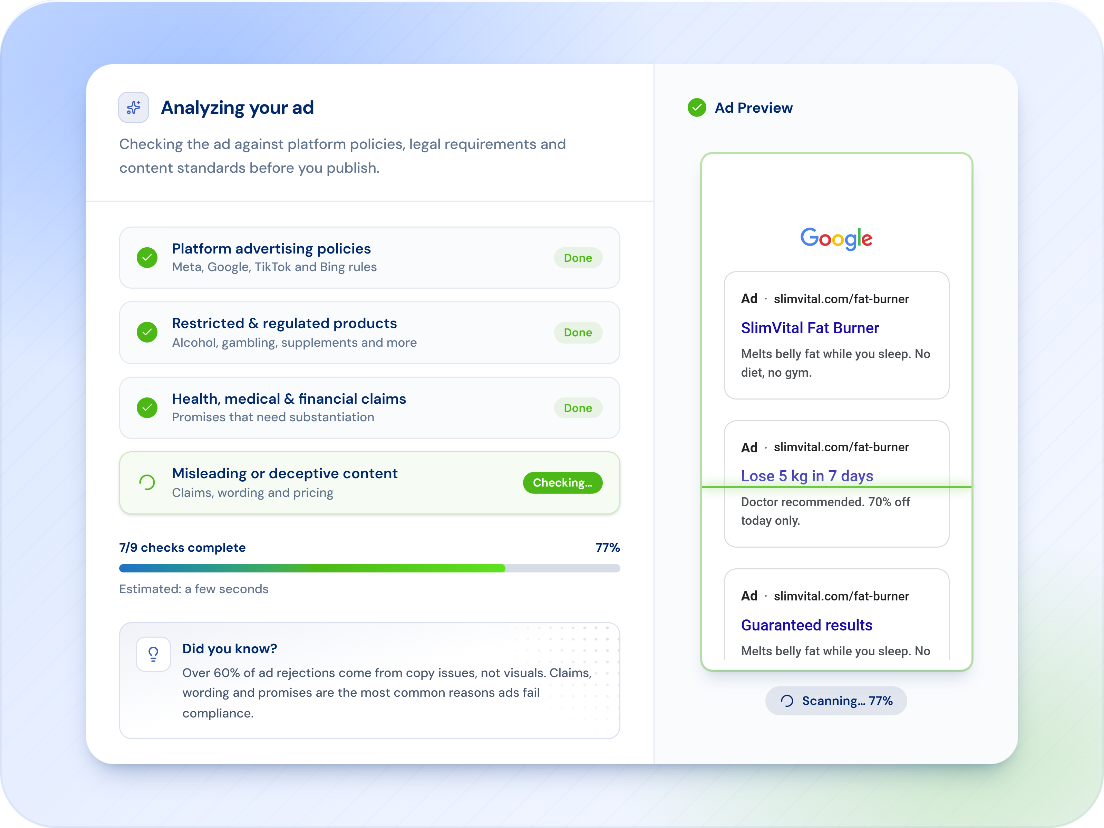Select the Health, medical & financial claims title

289,399
